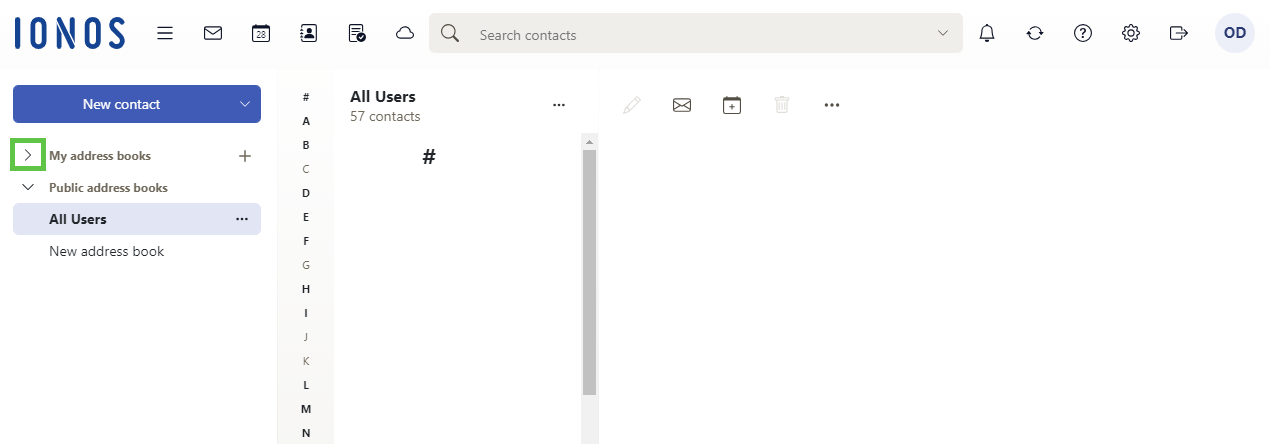Invite the contact to an appointment
This screenshot has height=444, width=1270.
[732, 104]
